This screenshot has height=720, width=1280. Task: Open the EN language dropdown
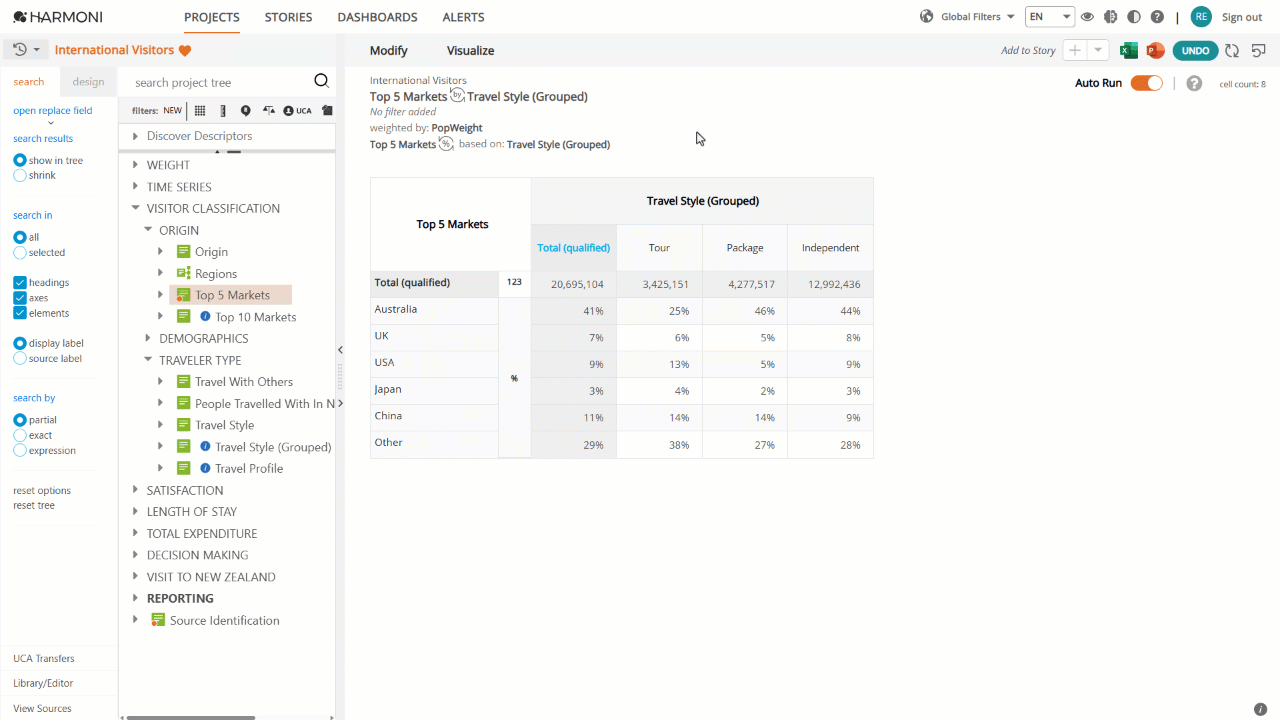(1050, 17)
